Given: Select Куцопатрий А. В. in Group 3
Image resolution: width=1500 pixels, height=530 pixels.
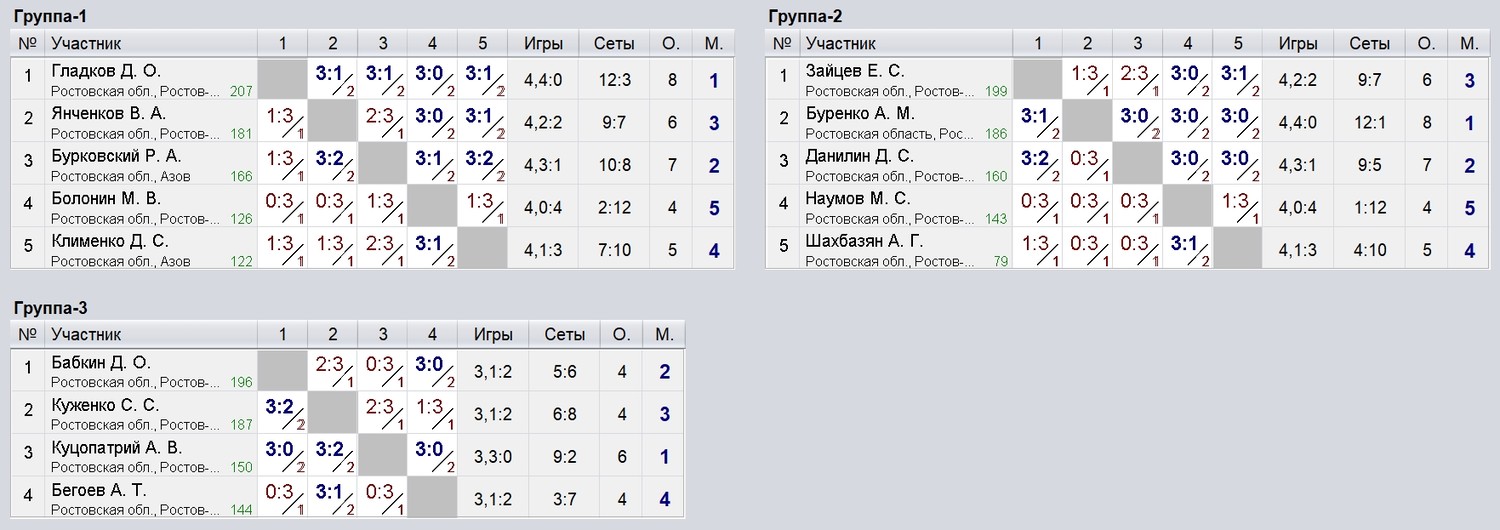Looking at the screenshot, I should [117, 448].
